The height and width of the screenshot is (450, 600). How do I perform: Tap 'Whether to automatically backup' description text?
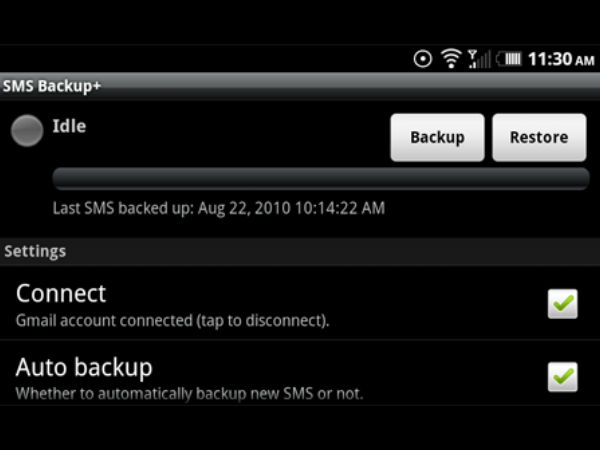(188, 393)
